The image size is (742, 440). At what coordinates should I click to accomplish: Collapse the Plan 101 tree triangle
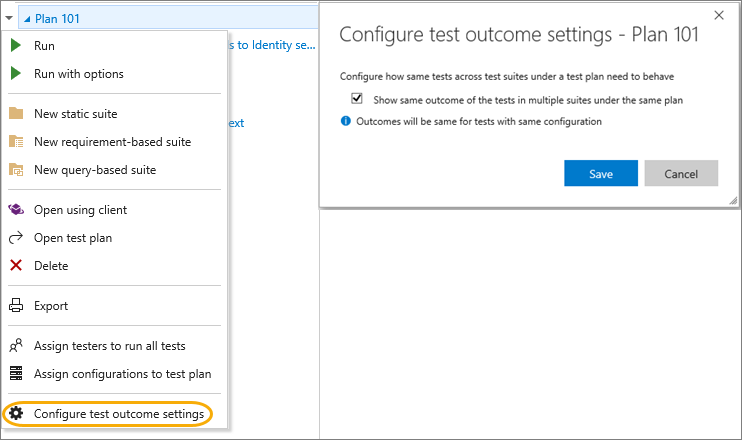[27, 19]
